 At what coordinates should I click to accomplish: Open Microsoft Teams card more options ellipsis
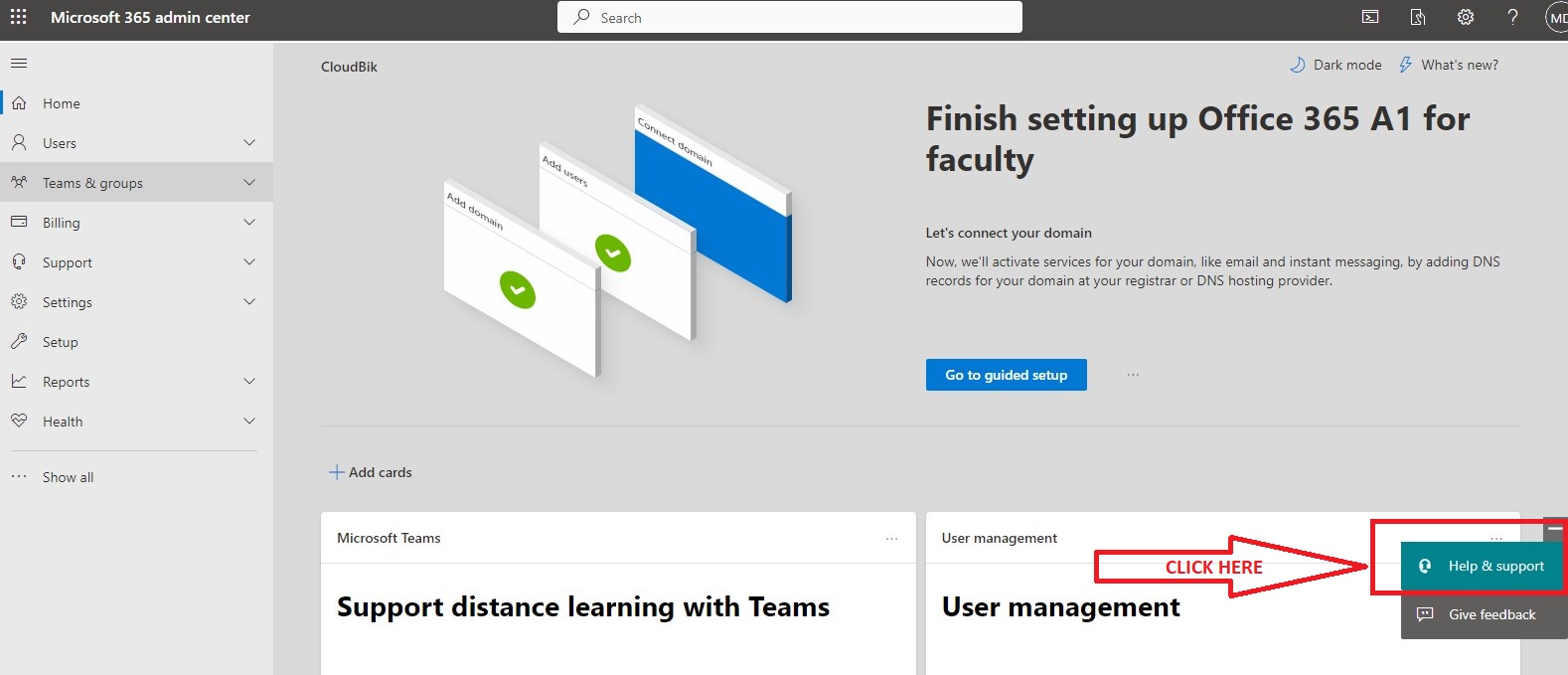click(x=891, y=539)
